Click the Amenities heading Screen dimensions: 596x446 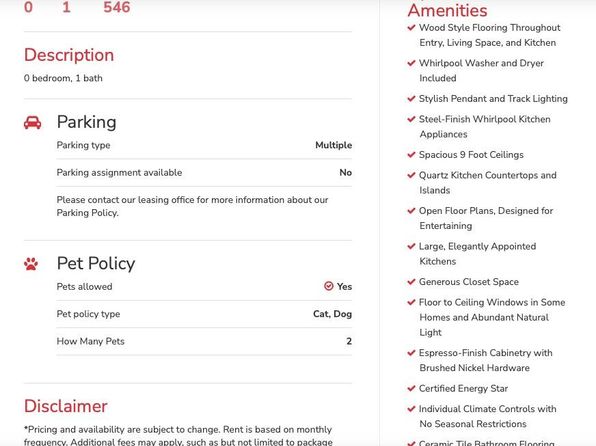447,10
